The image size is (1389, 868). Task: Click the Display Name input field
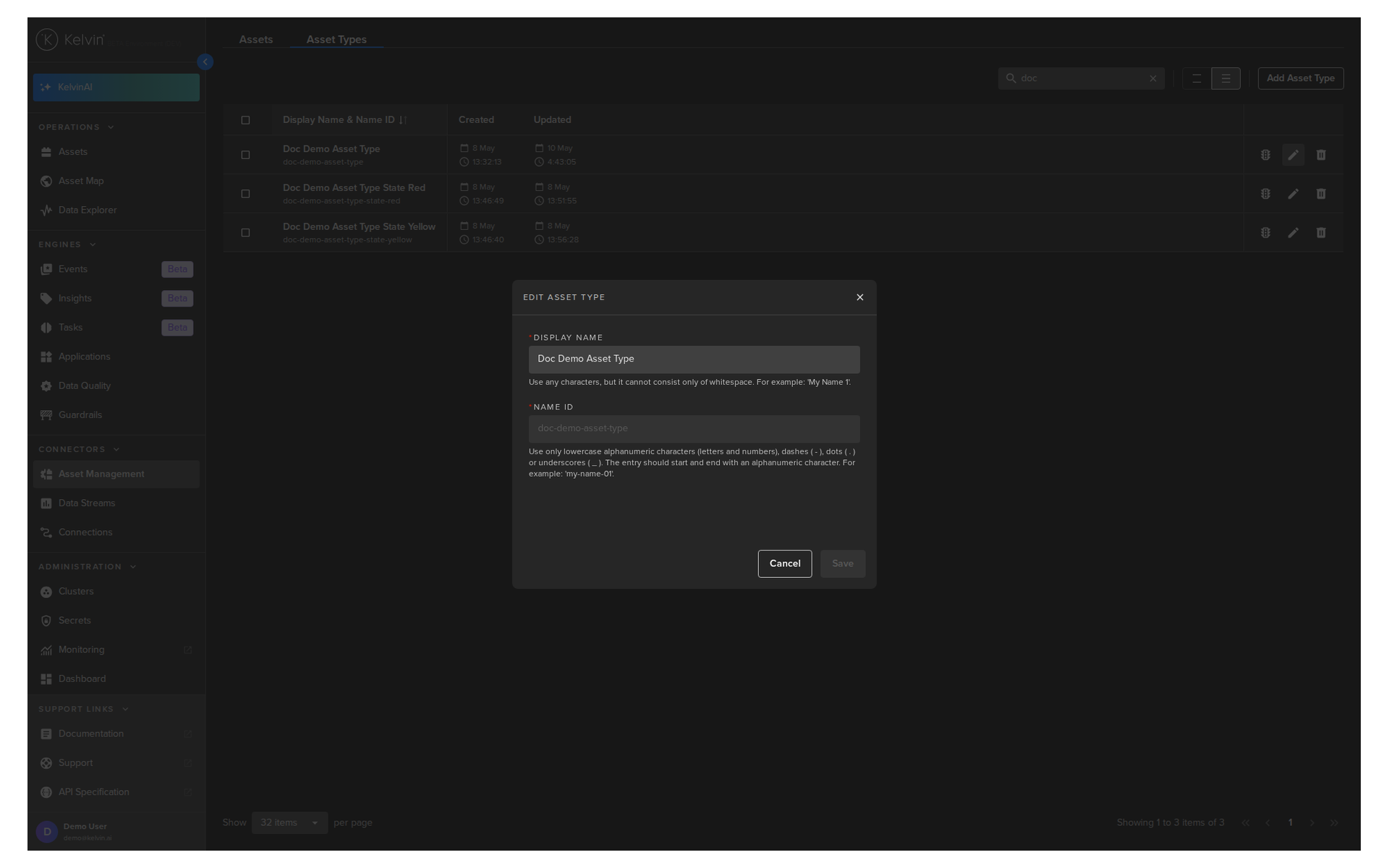pyautogui.click(x=694, y=359)
